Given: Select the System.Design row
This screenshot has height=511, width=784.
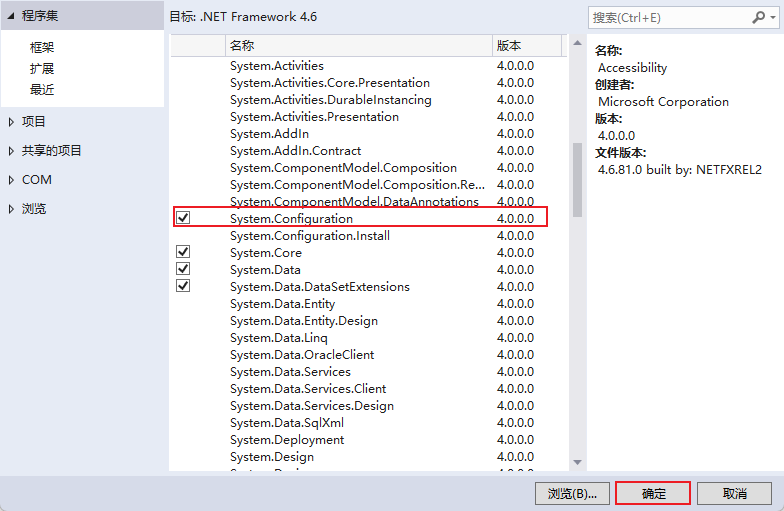Looking at the screenshot, I should 368,456.
